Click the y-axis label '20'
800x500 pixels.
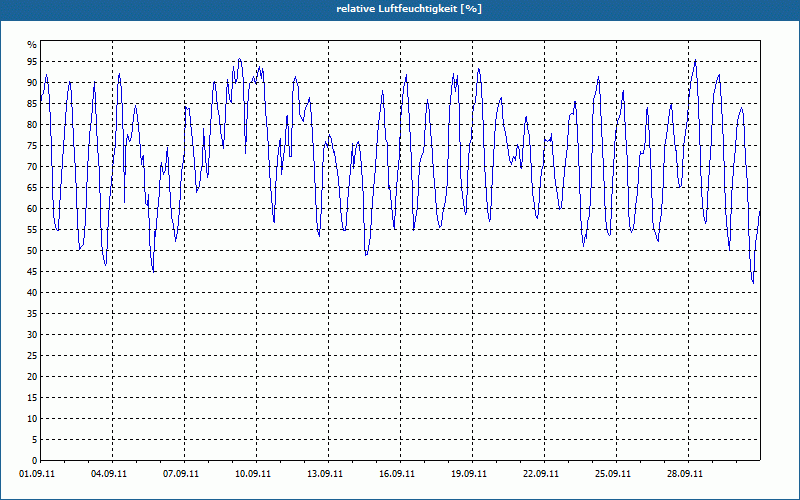32,377
